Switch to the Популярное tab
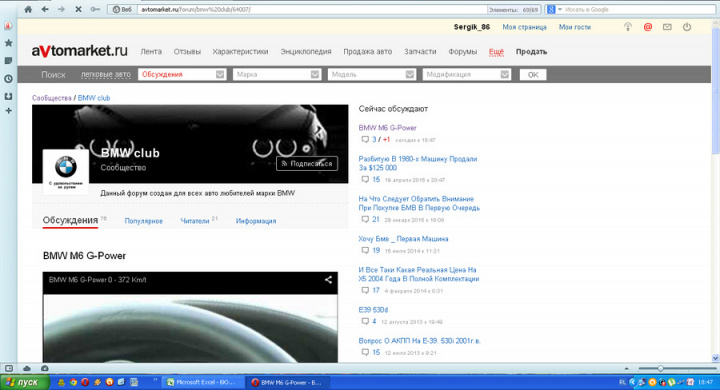 tap(144, 221)
